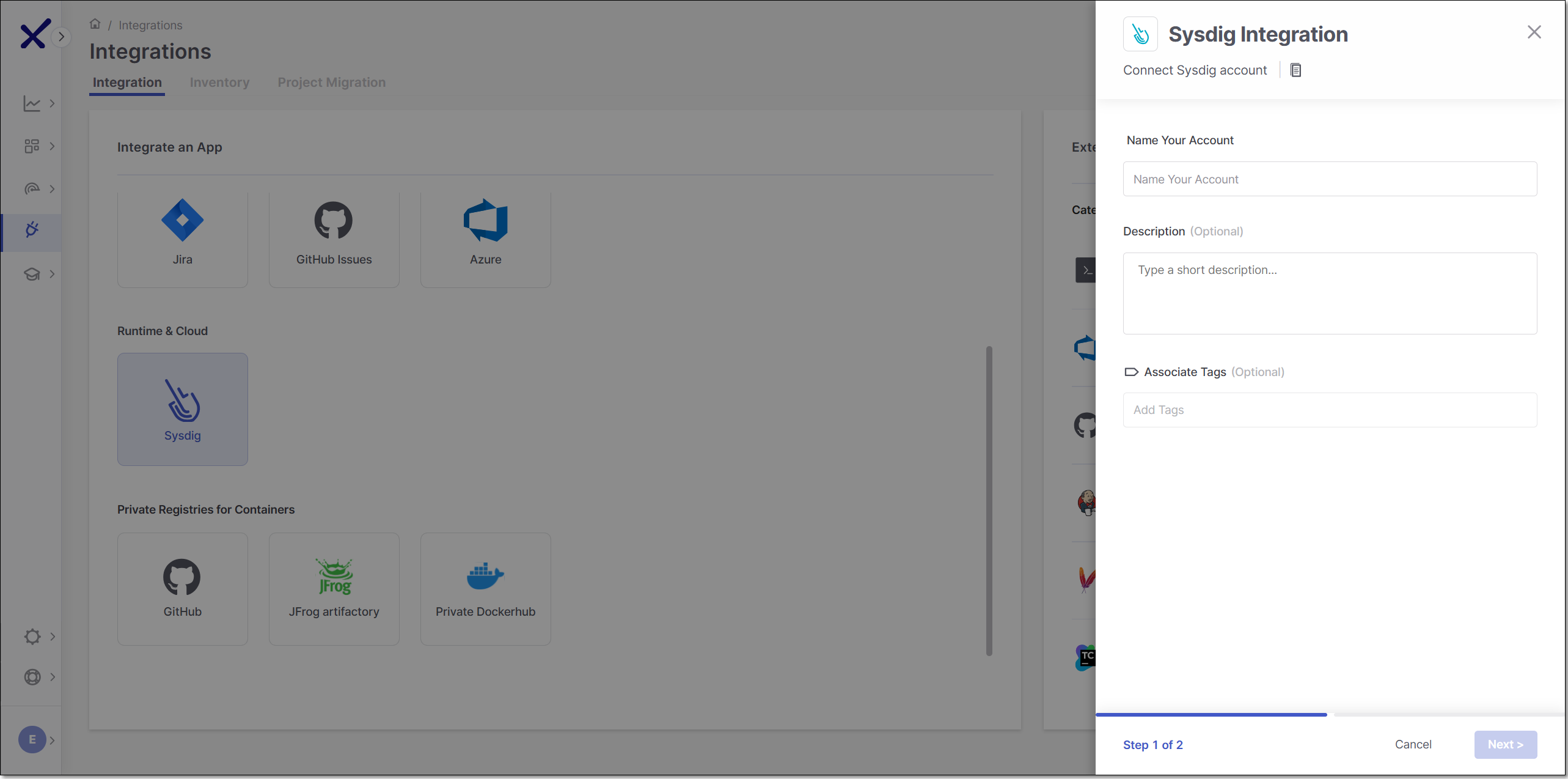Click the step progress bar
Screen dimensions: 1568x779
(1330, 714)
